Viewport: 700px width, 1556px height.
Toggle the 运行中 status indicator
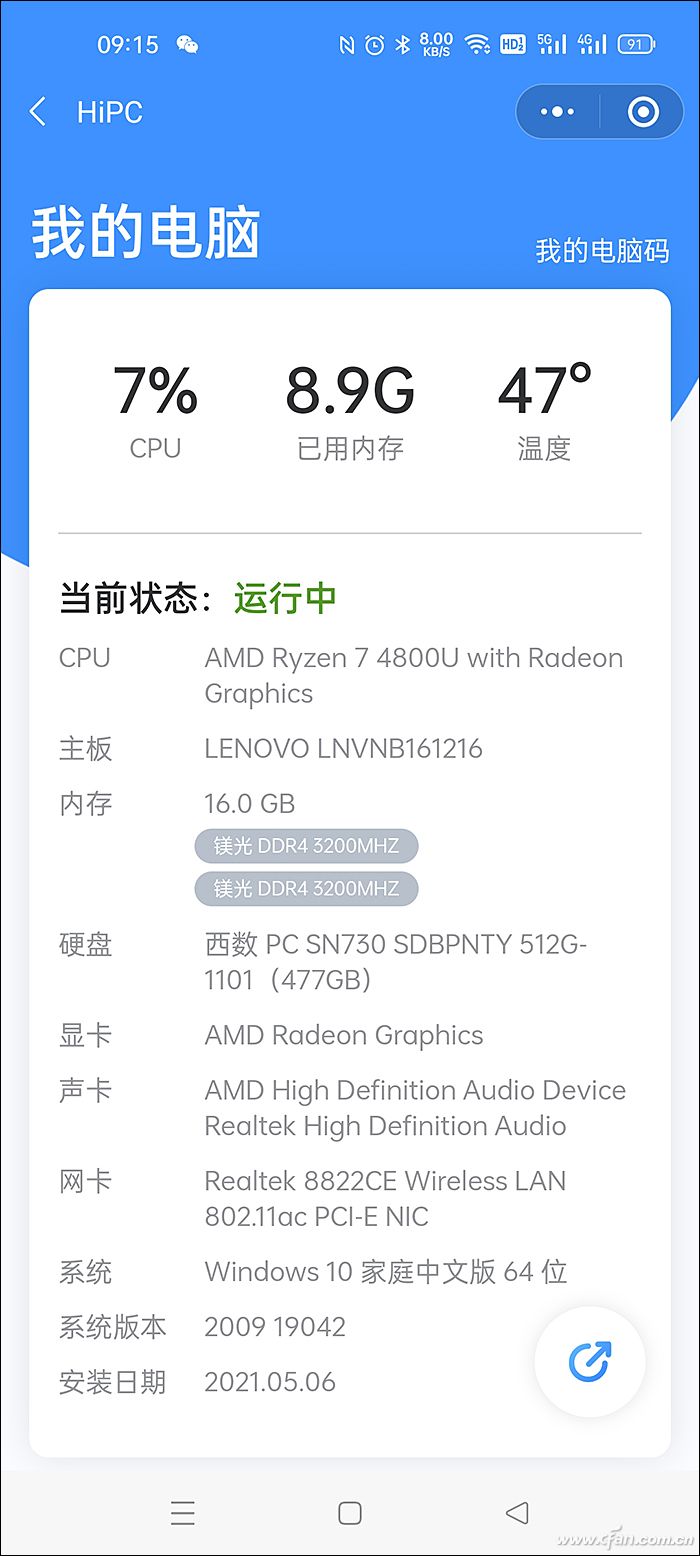284,598
